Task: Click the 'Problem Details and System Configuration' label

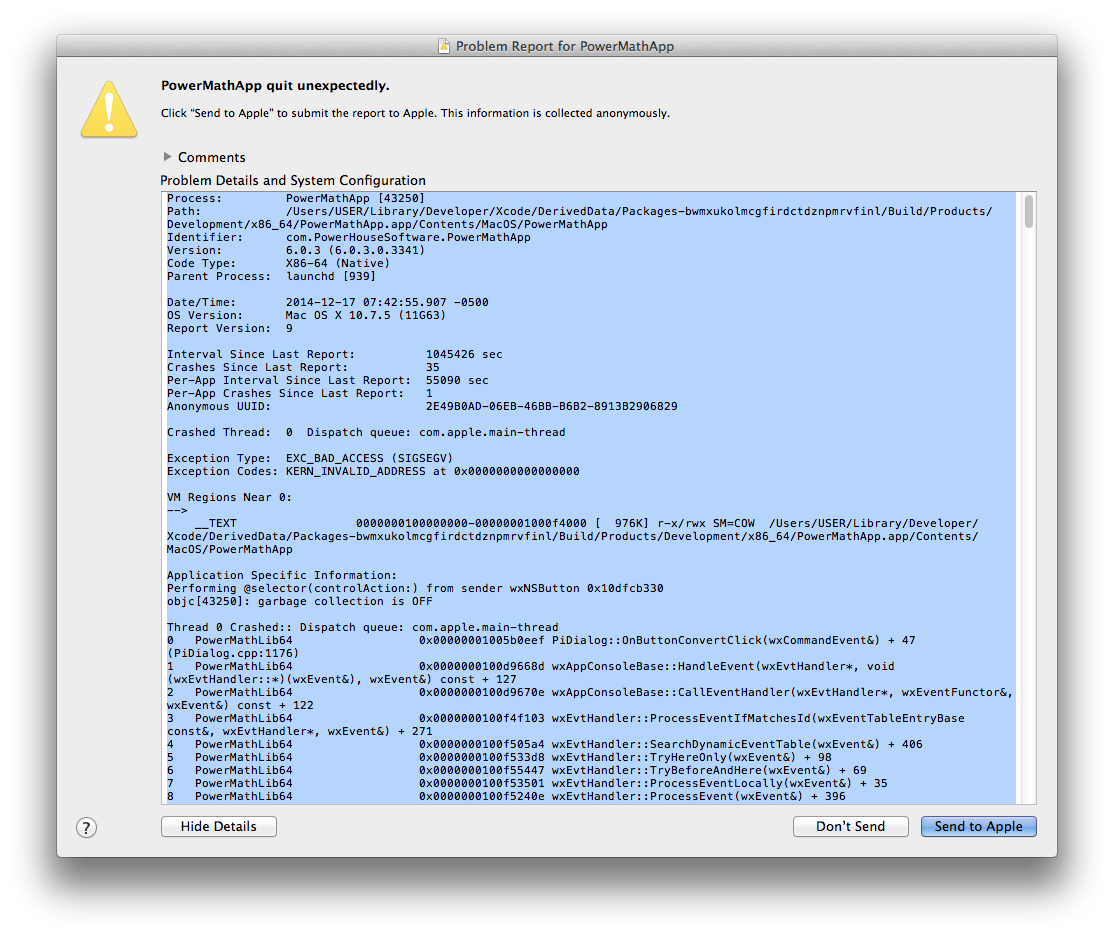Action: tap(293, 181)
